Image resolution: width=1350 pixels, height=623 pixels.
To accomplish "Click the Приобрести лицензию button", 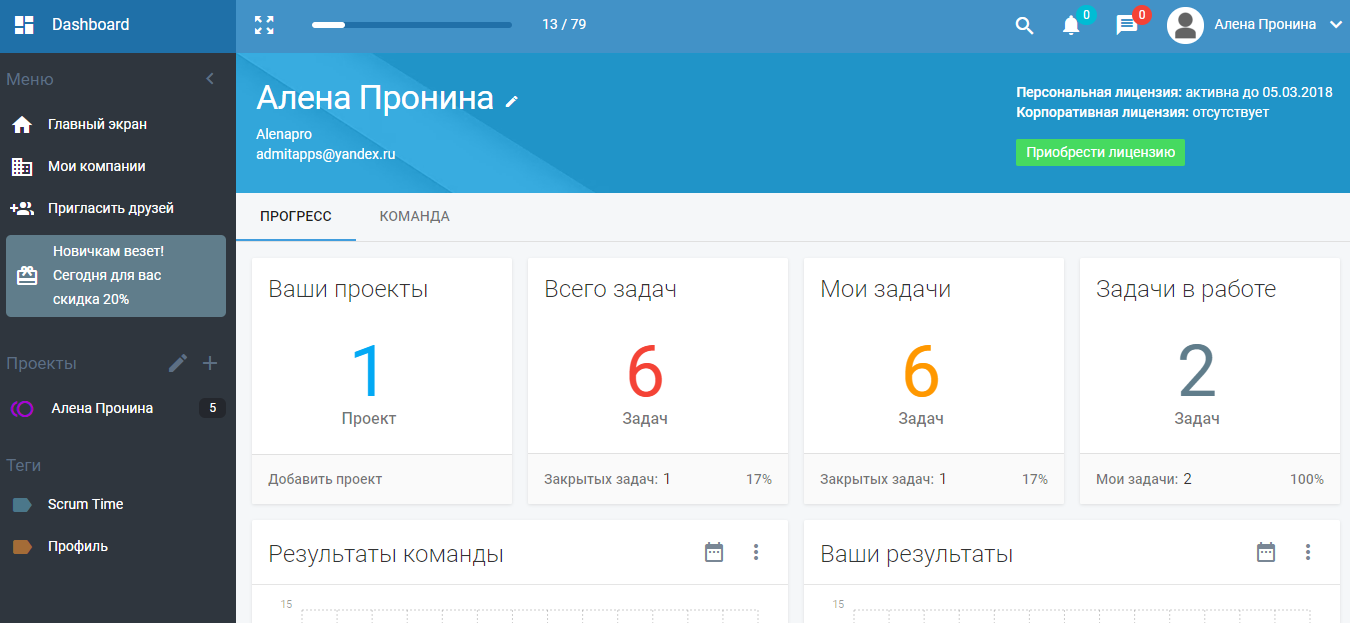I will (1100, 153).
